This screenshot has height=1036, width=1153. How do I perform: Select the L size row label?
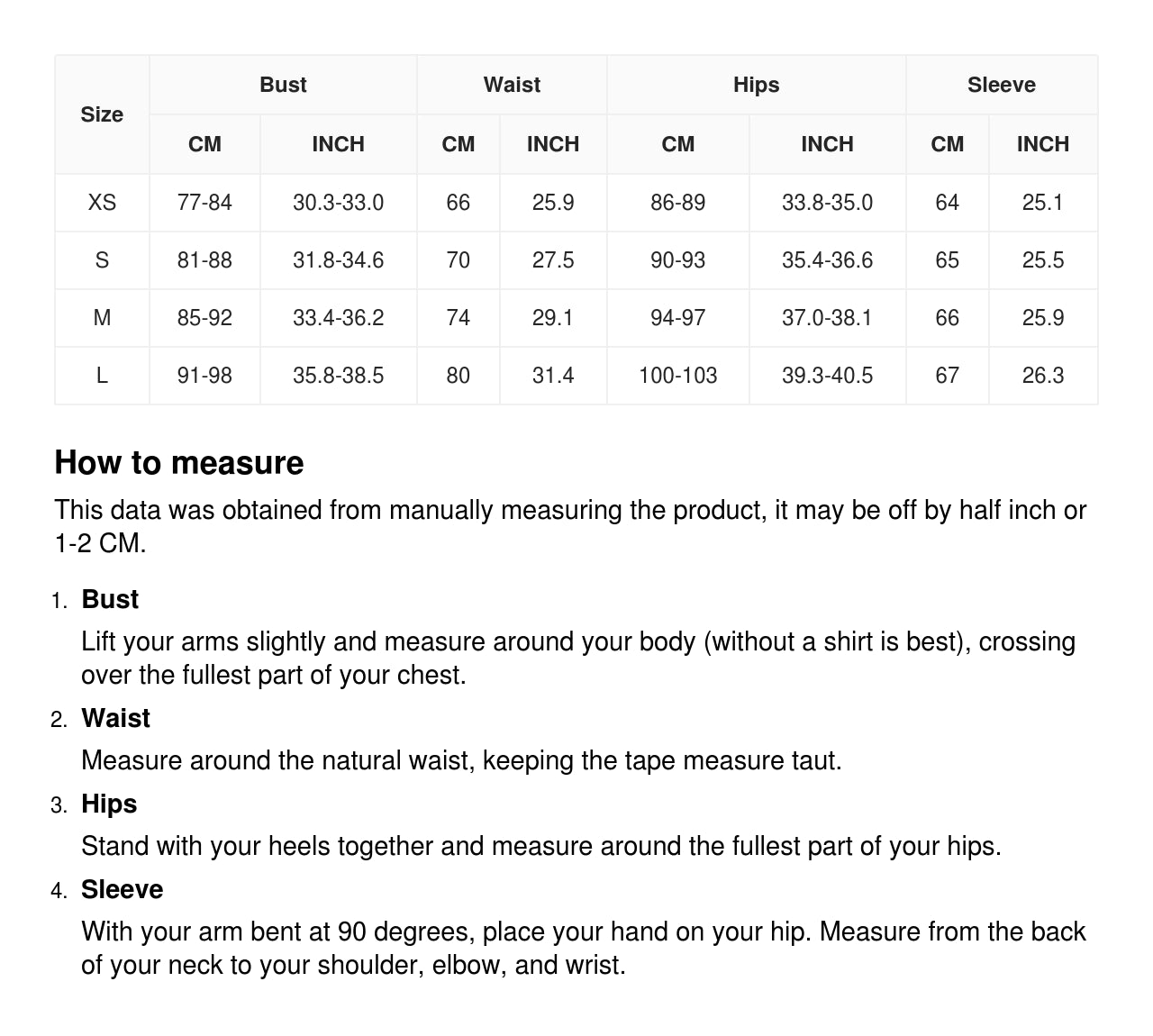[102, 376]
